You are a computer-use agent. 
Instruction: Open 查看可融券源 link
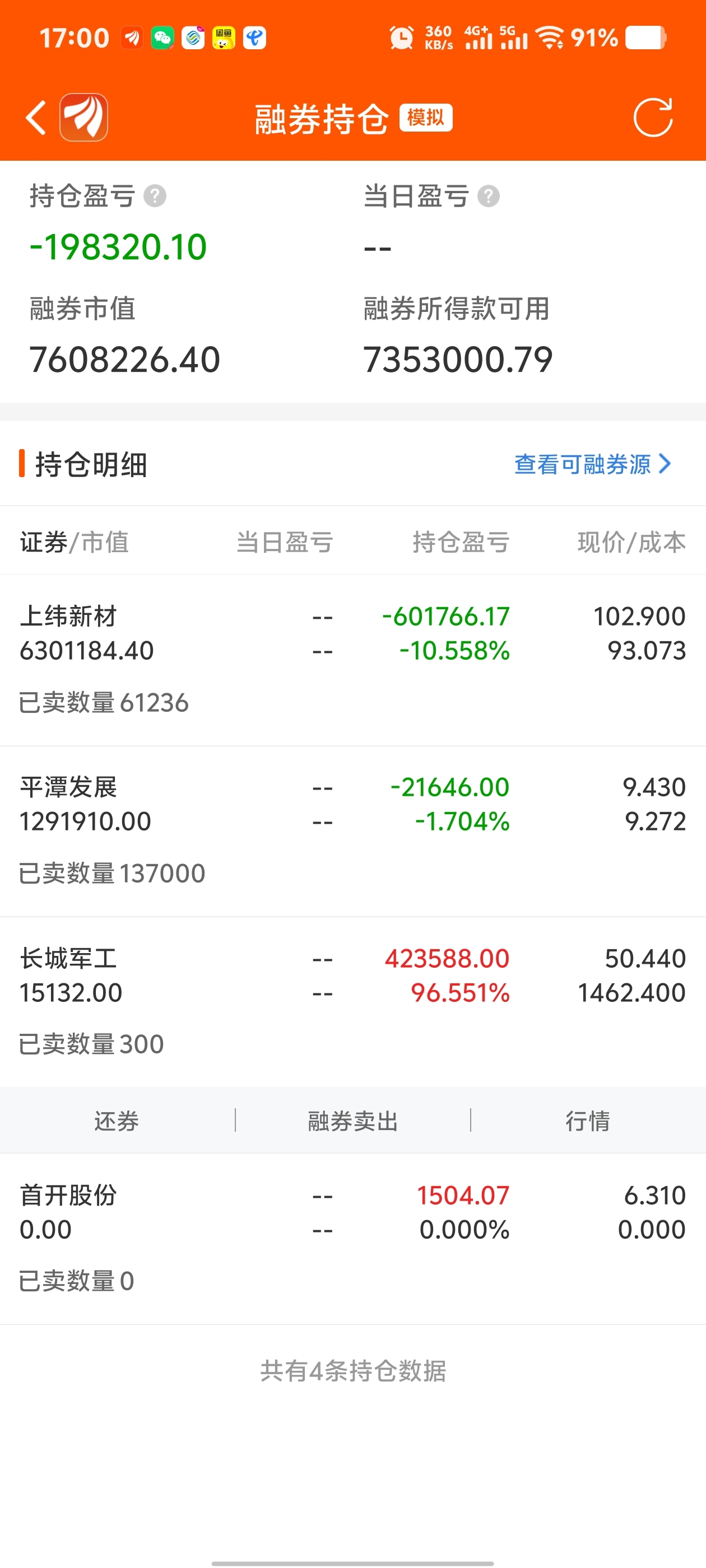click(x=582, y=464)
